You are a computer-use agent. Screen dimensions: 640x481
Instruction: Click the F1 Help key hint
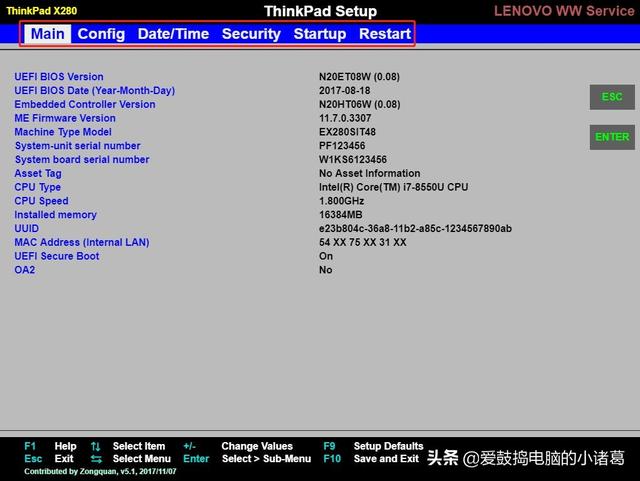(50, 446)
